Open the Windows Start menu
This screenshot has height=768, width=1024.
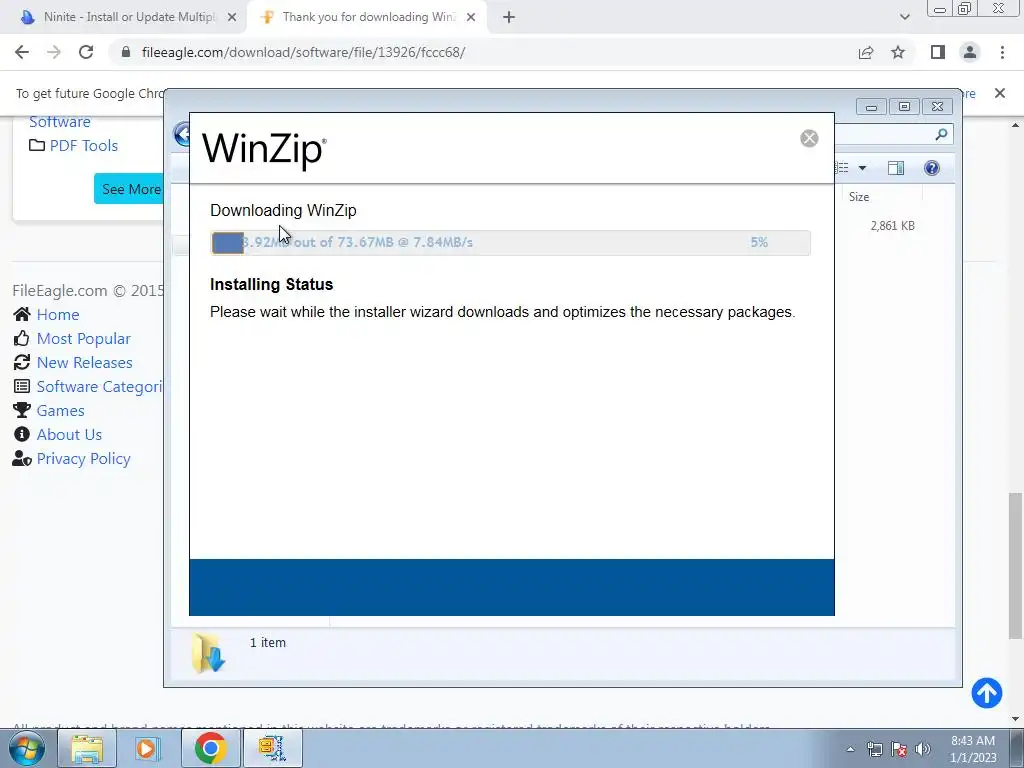click(26, 748)
